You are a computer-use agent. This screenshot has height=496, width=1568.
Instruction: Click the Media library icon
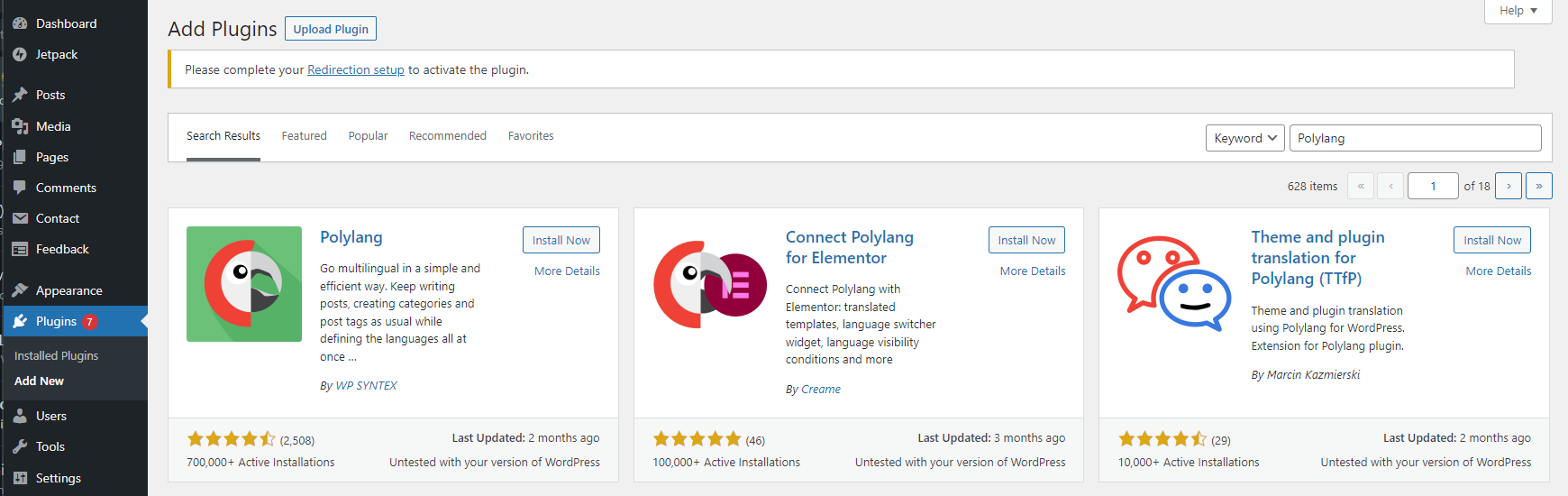tap(20, 126)
